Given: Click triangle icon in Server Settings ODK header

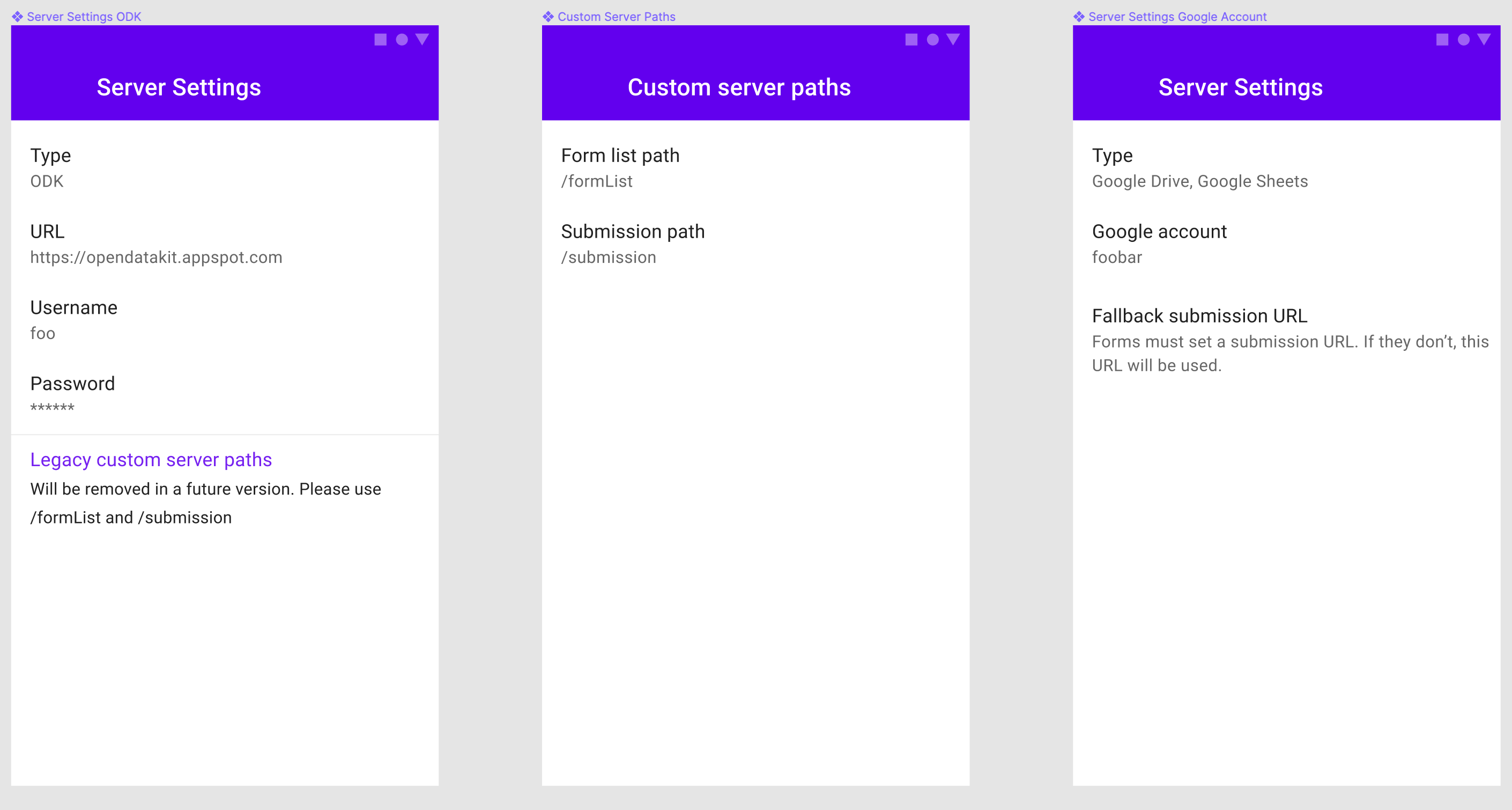Looking at the screenshot, I should point(422,39).
